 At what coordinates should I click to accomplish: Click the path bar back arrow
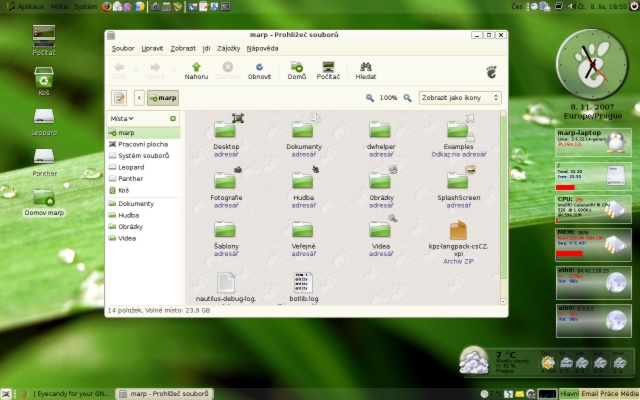139,98
